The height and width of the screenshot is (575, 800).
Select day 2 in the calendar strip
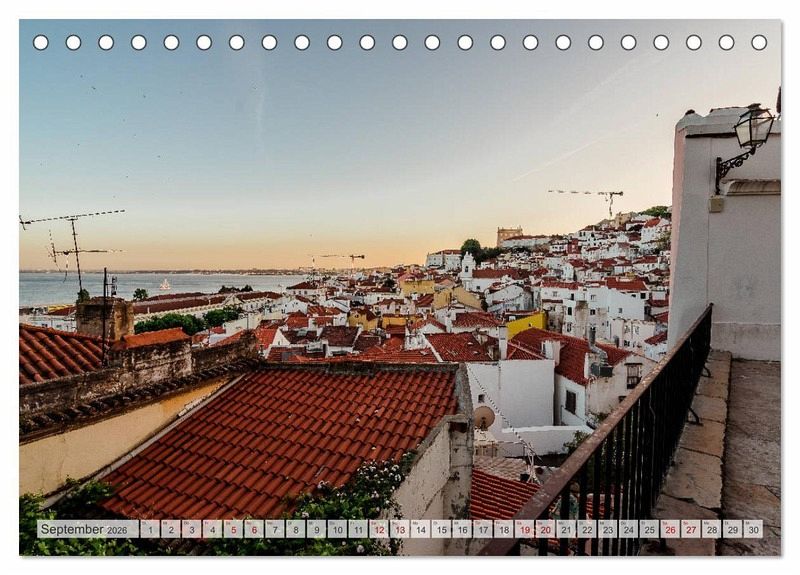coord(170,529)
